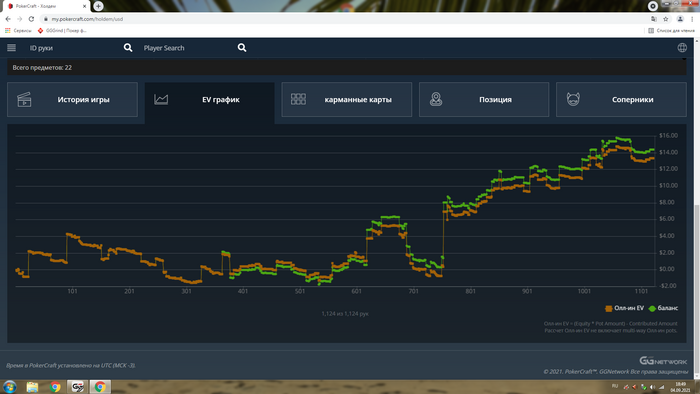Open the 'Сервисы' apps bookmark
The height and width of the screenshot is (394, 700).
tap(18, 30)
